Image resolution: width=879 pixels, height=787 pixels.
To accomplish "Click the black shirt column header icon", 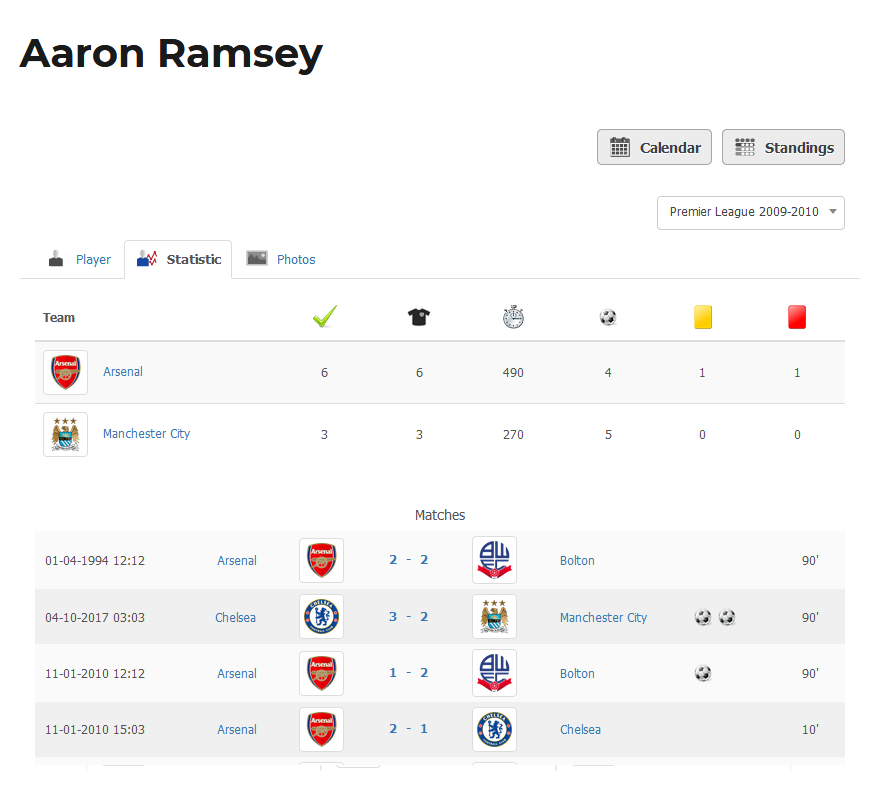I will click(x=419, y=317).
